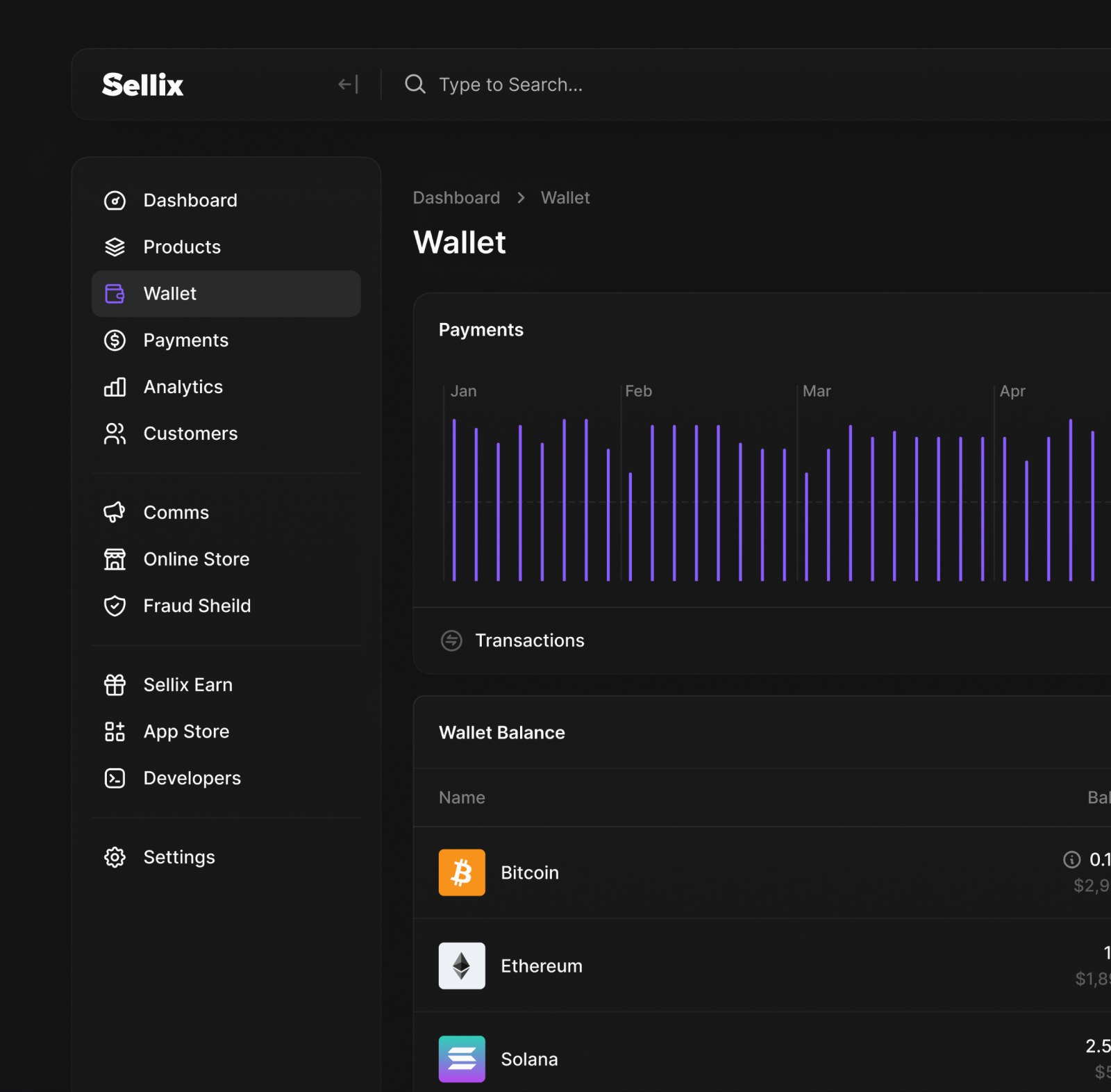The image size is (1111, 1092).
Task: Click the Sellix Earn gift icon
Action: [x=115, y=685]
